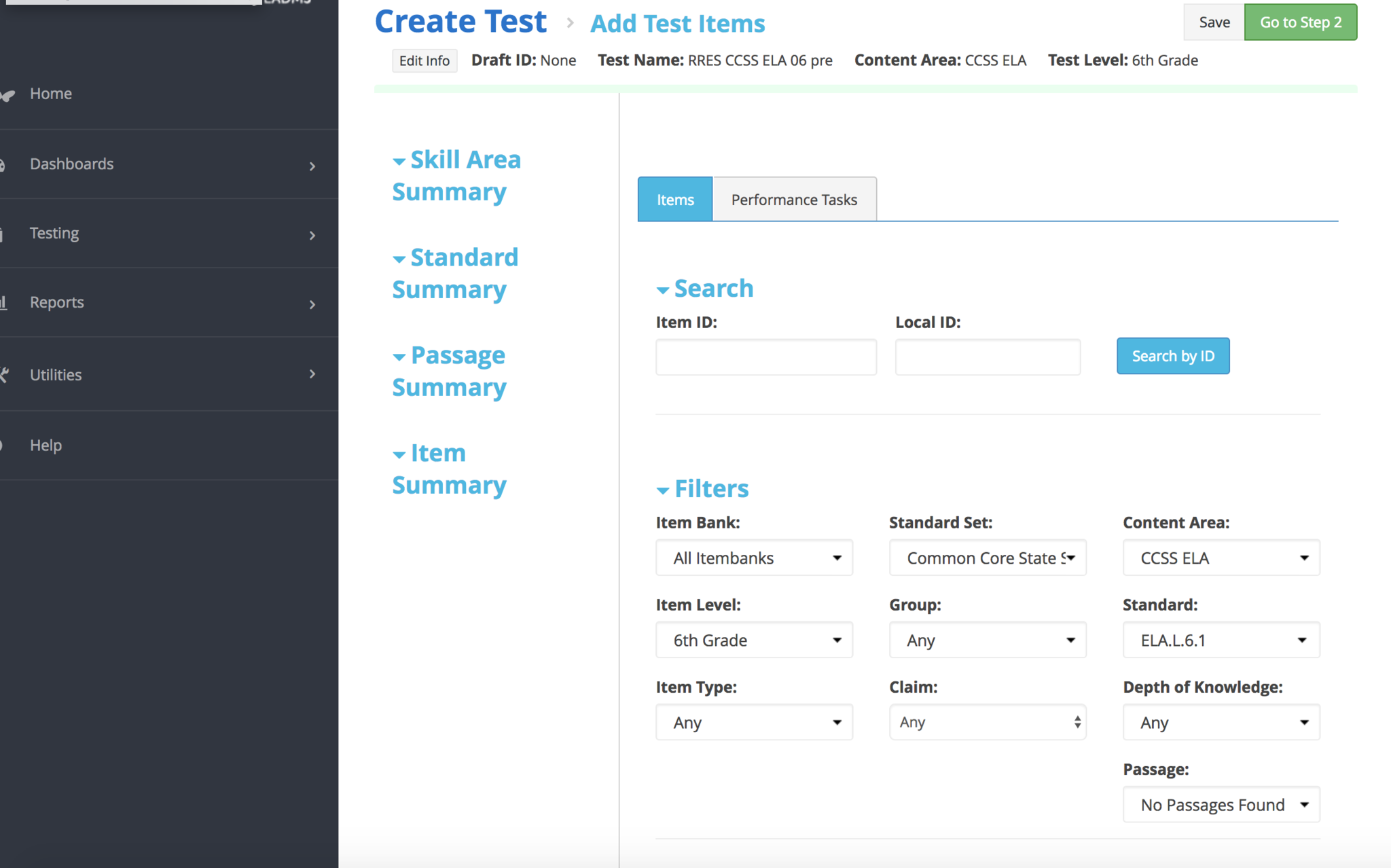Image resolution: width=1391 pixels, height=868 pixels.
Task: Select the Items tab
Action: pos(675,200)
